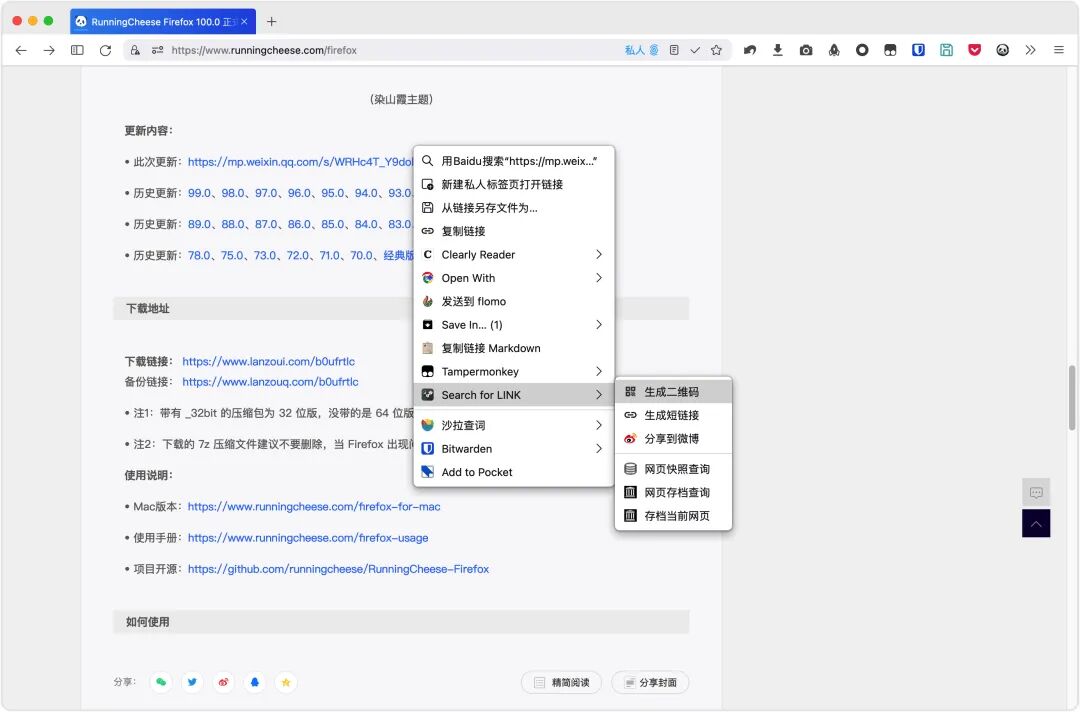
Task: Click the 分享封面 button
Action: pos(650,682)
